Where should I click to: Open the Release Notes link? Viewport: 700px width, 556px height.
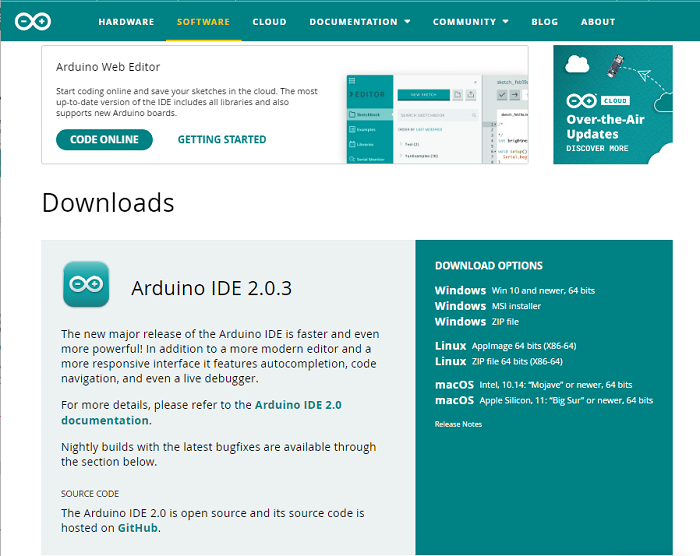[458, 425]
